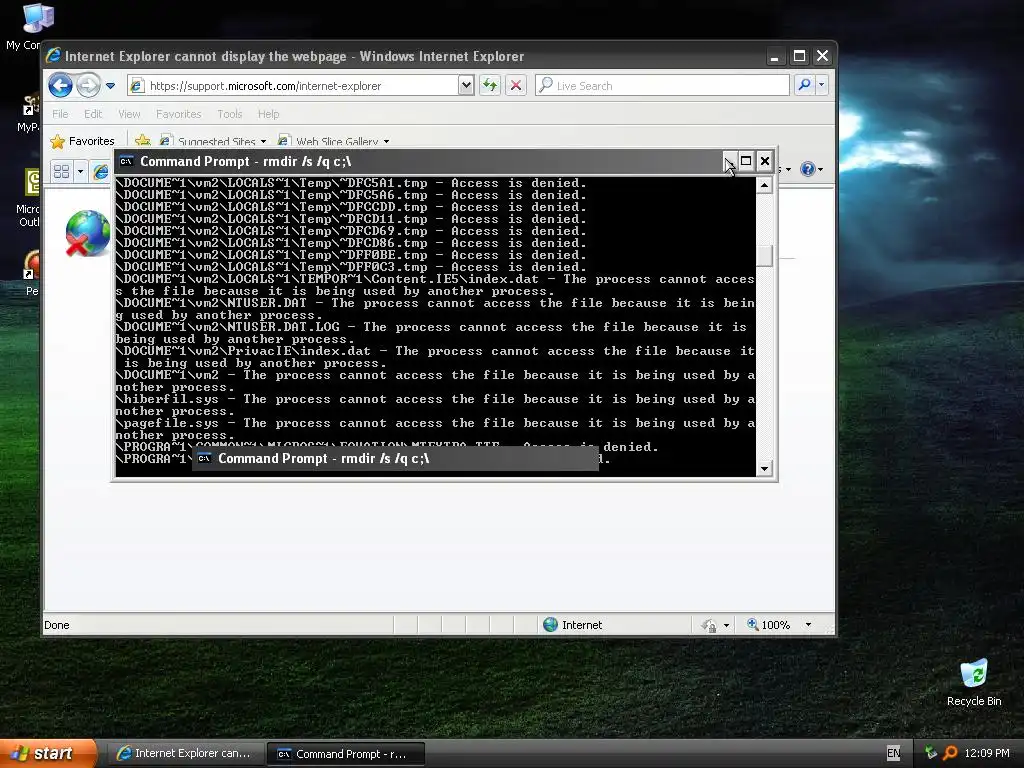Click the 100% zoom level button
This screenshot has height=768, width=1024.
point(769,624)
